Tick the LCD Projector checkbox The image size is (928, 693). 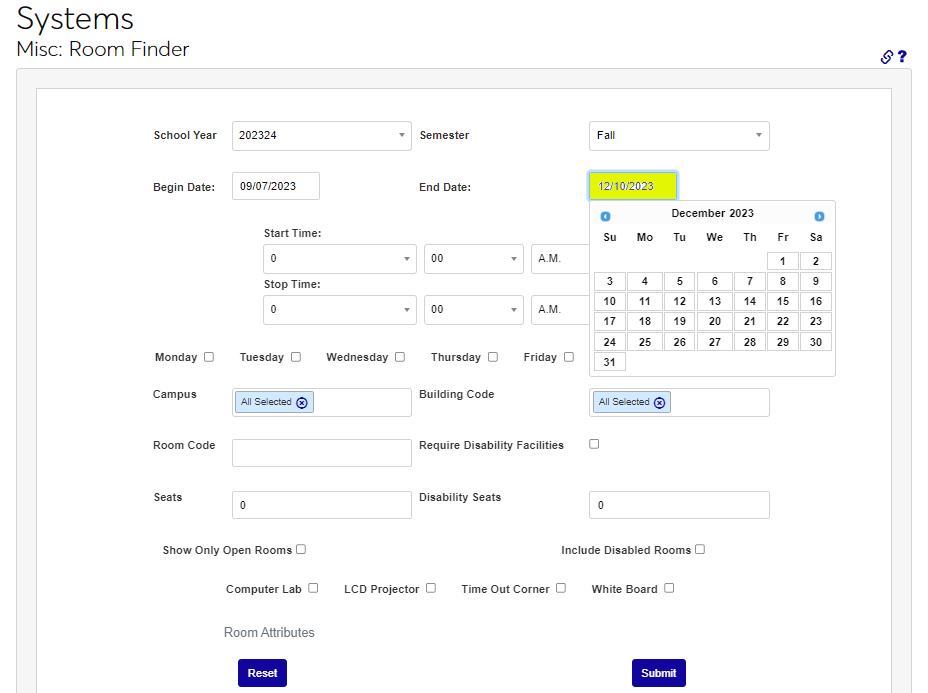click(431, 588)
